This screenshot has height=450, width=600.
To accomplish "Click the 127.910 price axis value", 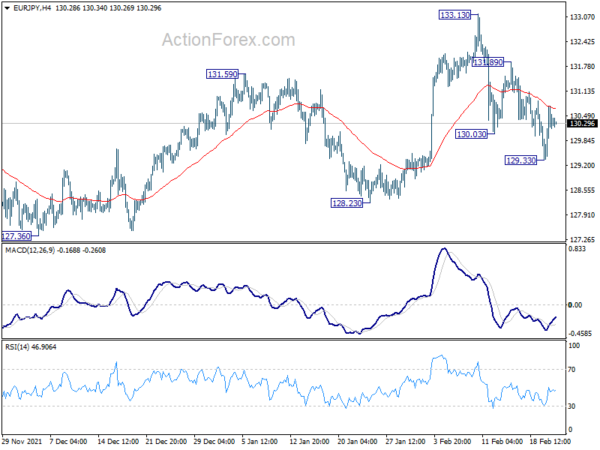I will click(582, 215).
